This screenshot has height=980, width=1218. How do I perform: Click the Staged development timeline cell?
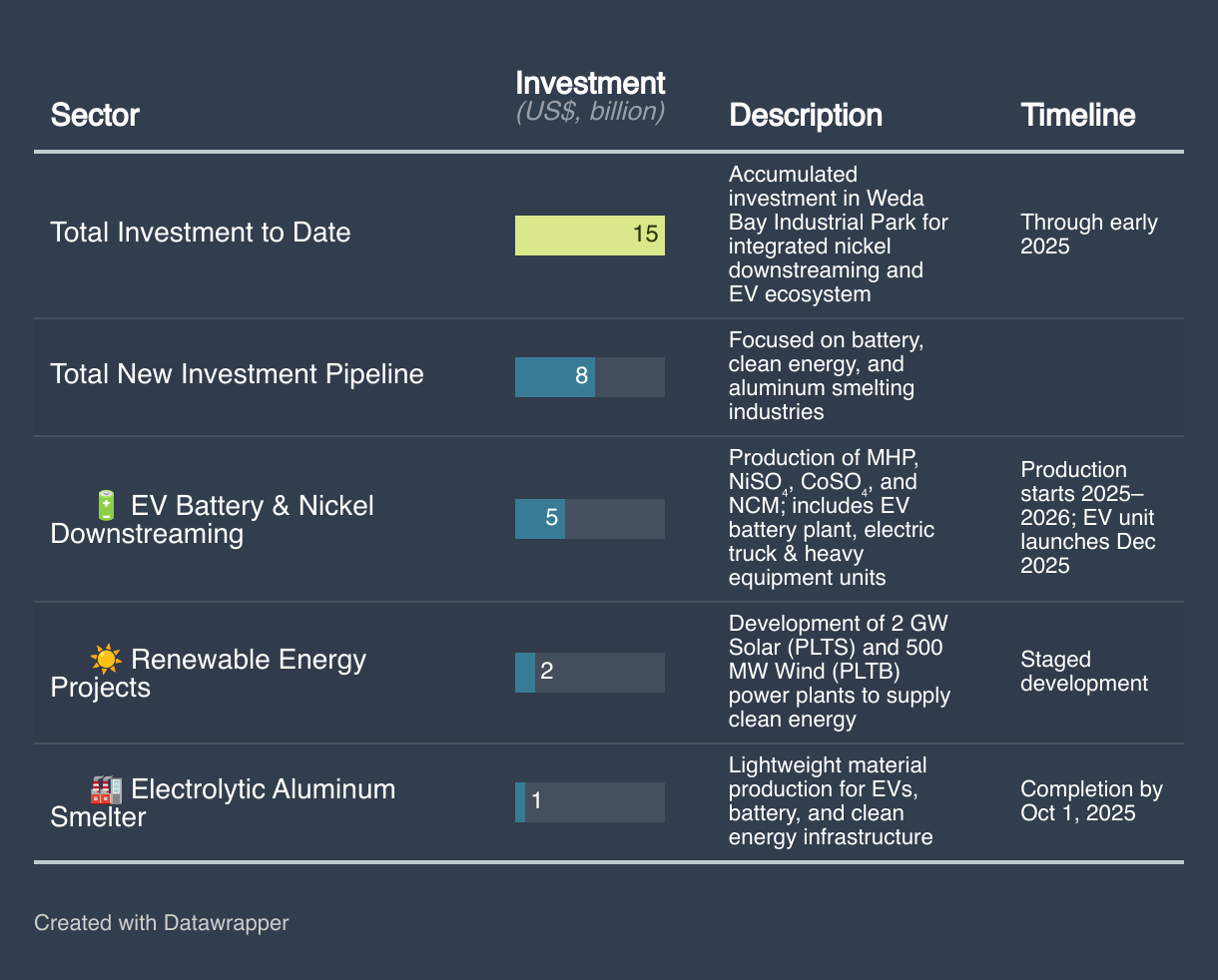click(1084, 672)
